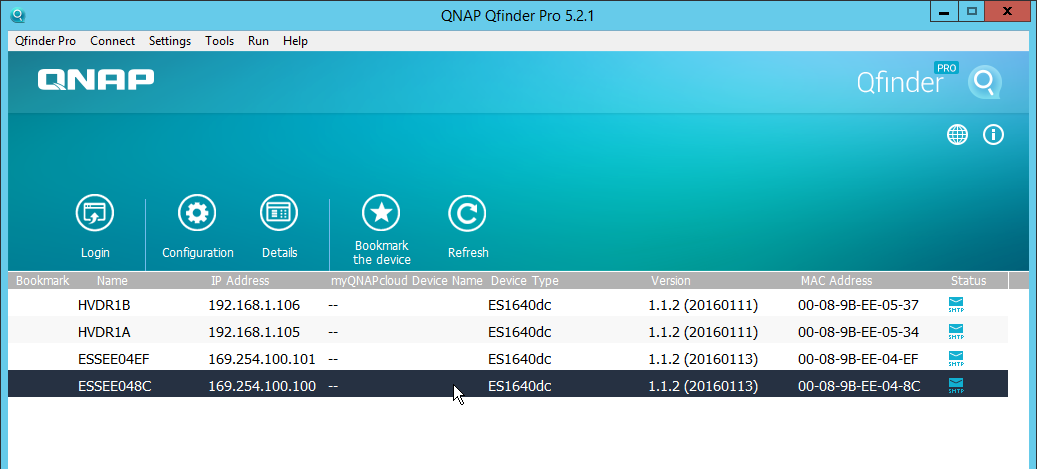Open the language globe icon

(957, 135)
